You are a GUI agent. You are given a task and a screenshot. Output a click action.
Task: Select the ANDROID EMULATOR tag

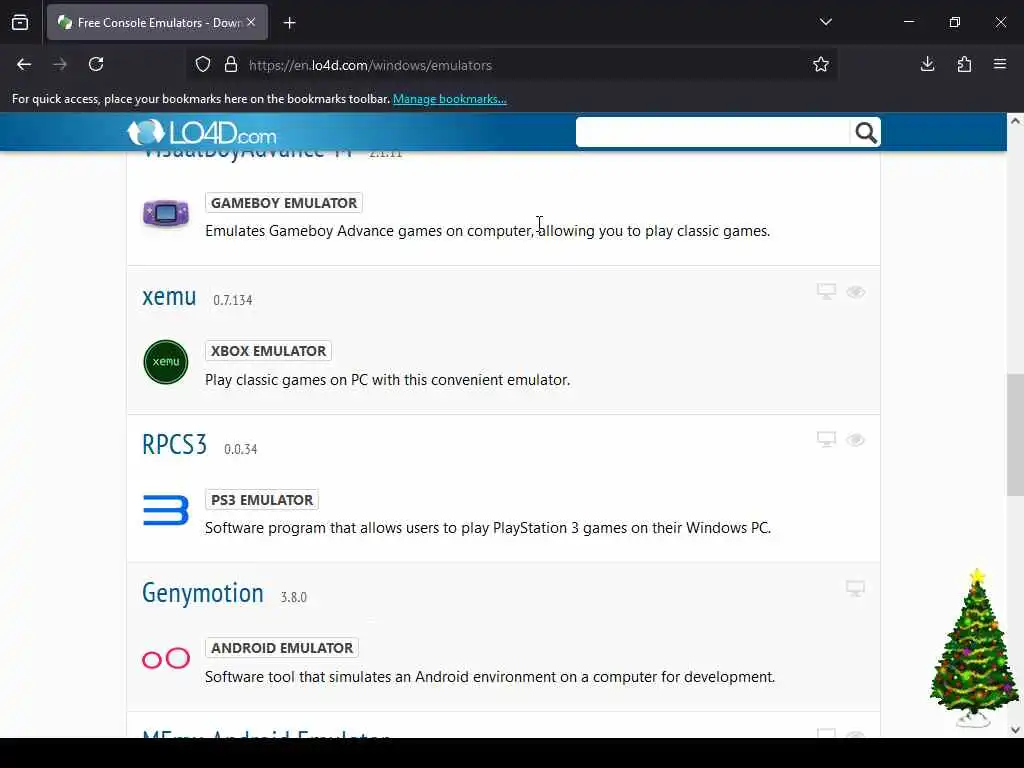point(281,648)
